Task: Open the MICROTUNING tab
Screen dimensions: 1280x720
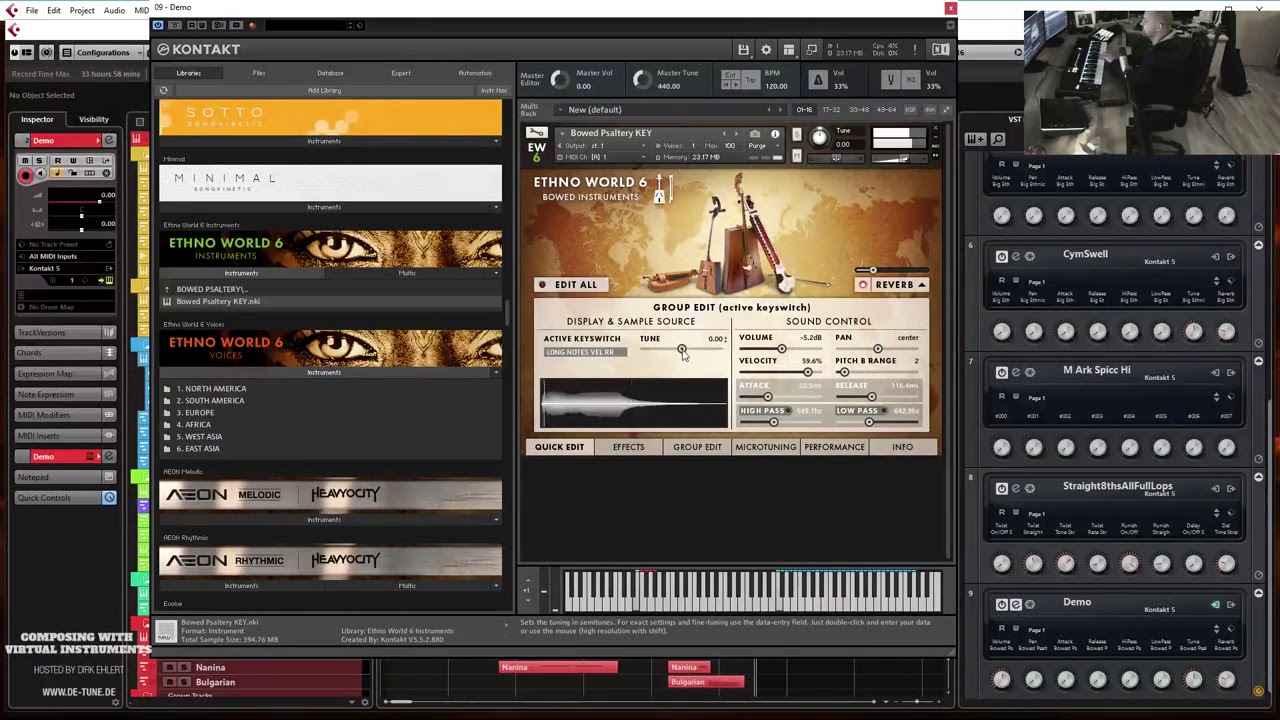Action: click(766, 447)
